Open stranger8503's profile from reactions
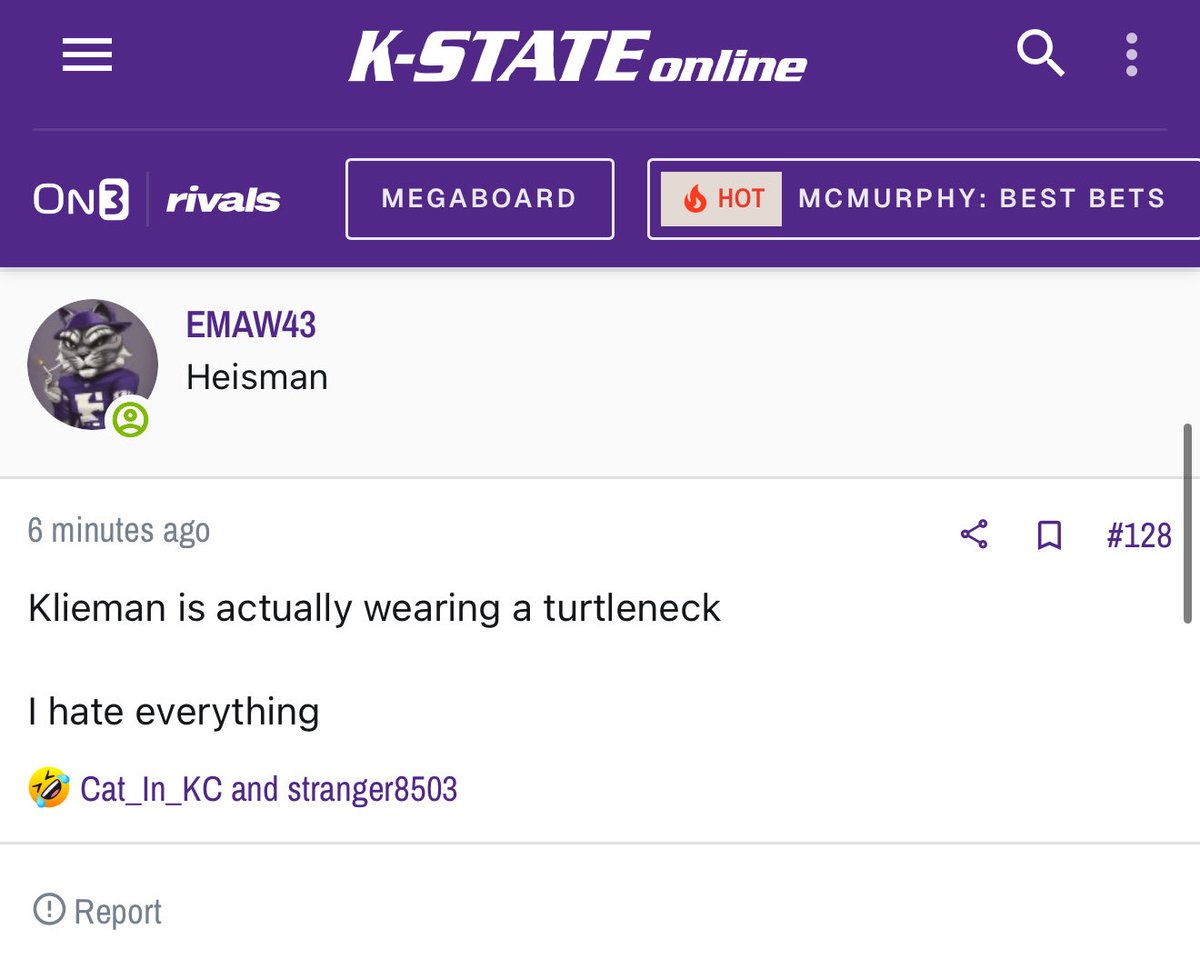 tap(372, 789)
